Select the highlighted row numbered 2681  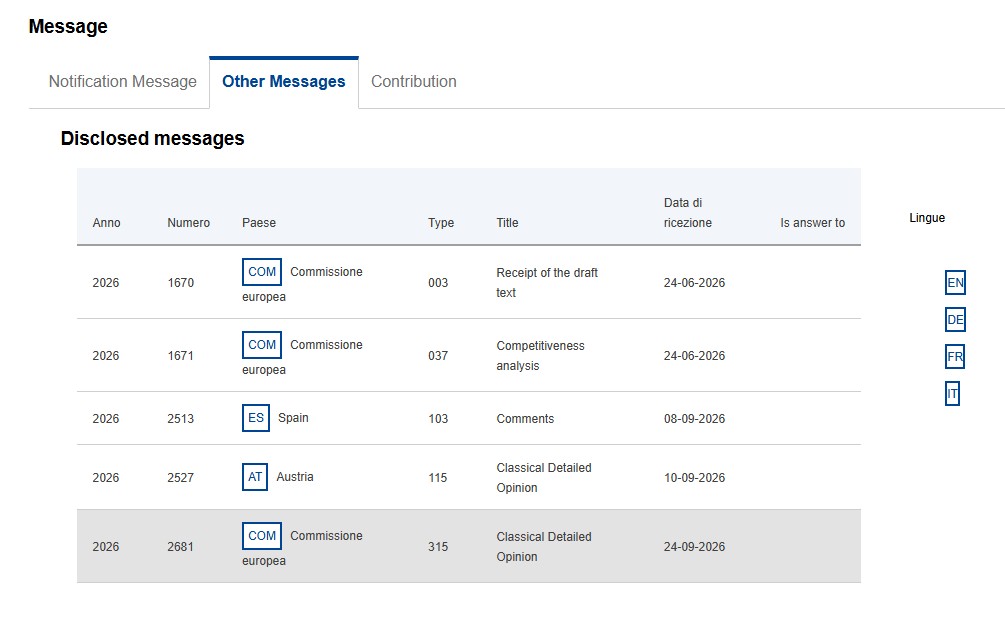pos(469,546)
